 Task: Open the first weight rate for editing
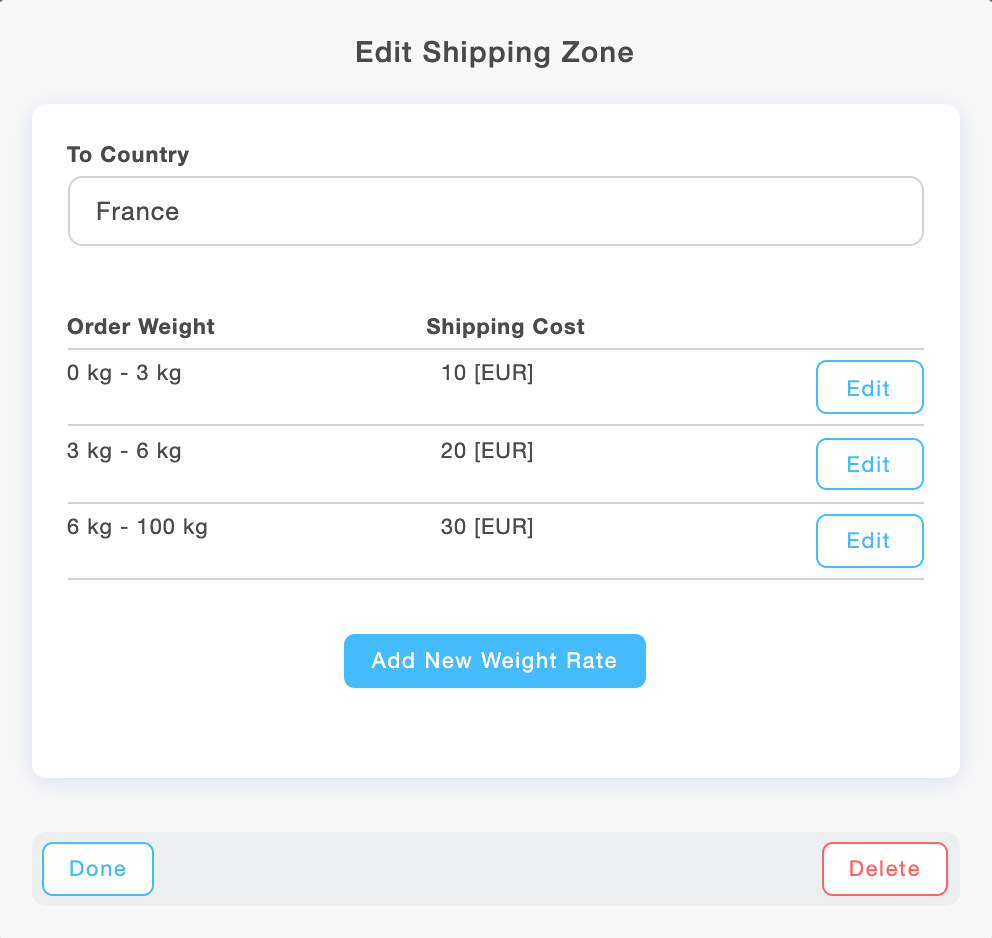click(869, 387)
